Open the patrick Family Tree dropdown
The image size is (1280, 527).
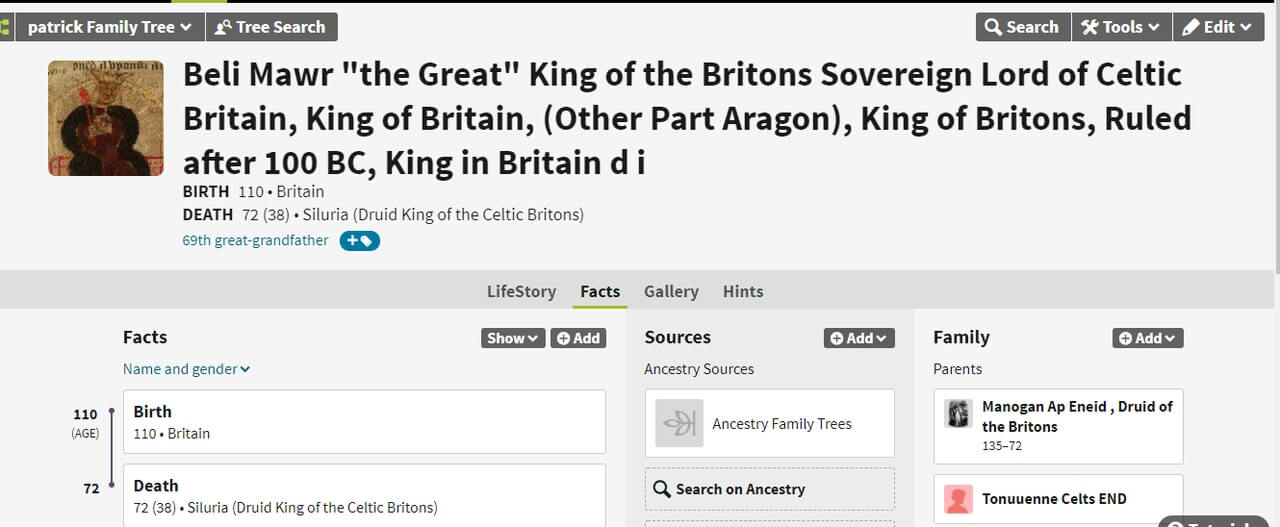point(109,27)
